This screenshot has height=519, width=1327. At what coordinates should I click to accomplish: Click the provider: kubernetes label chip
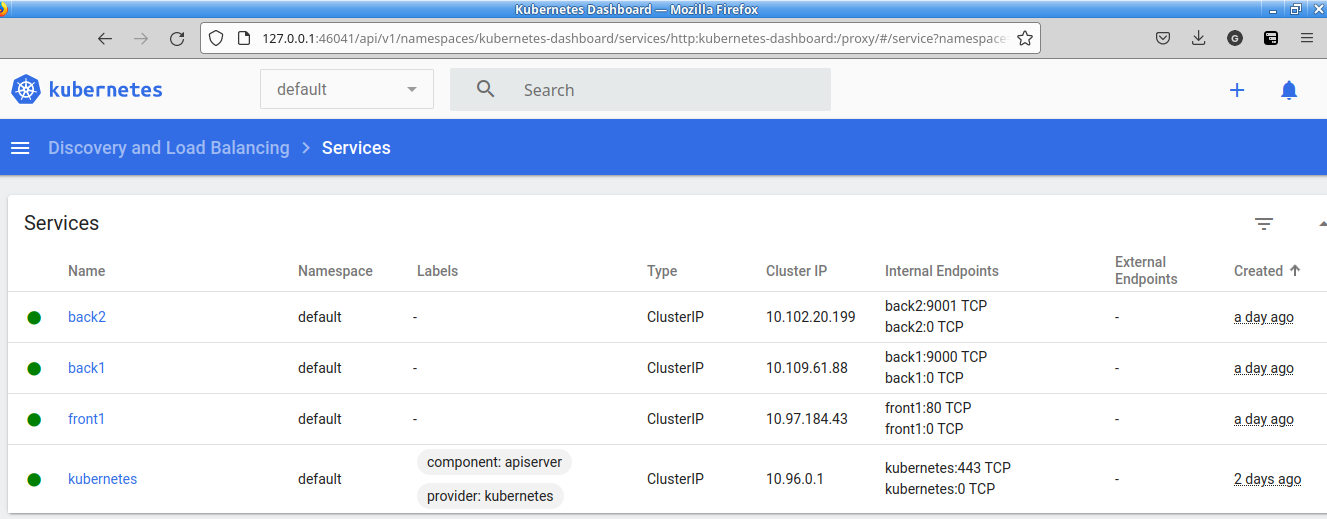(x=490, y=496)
